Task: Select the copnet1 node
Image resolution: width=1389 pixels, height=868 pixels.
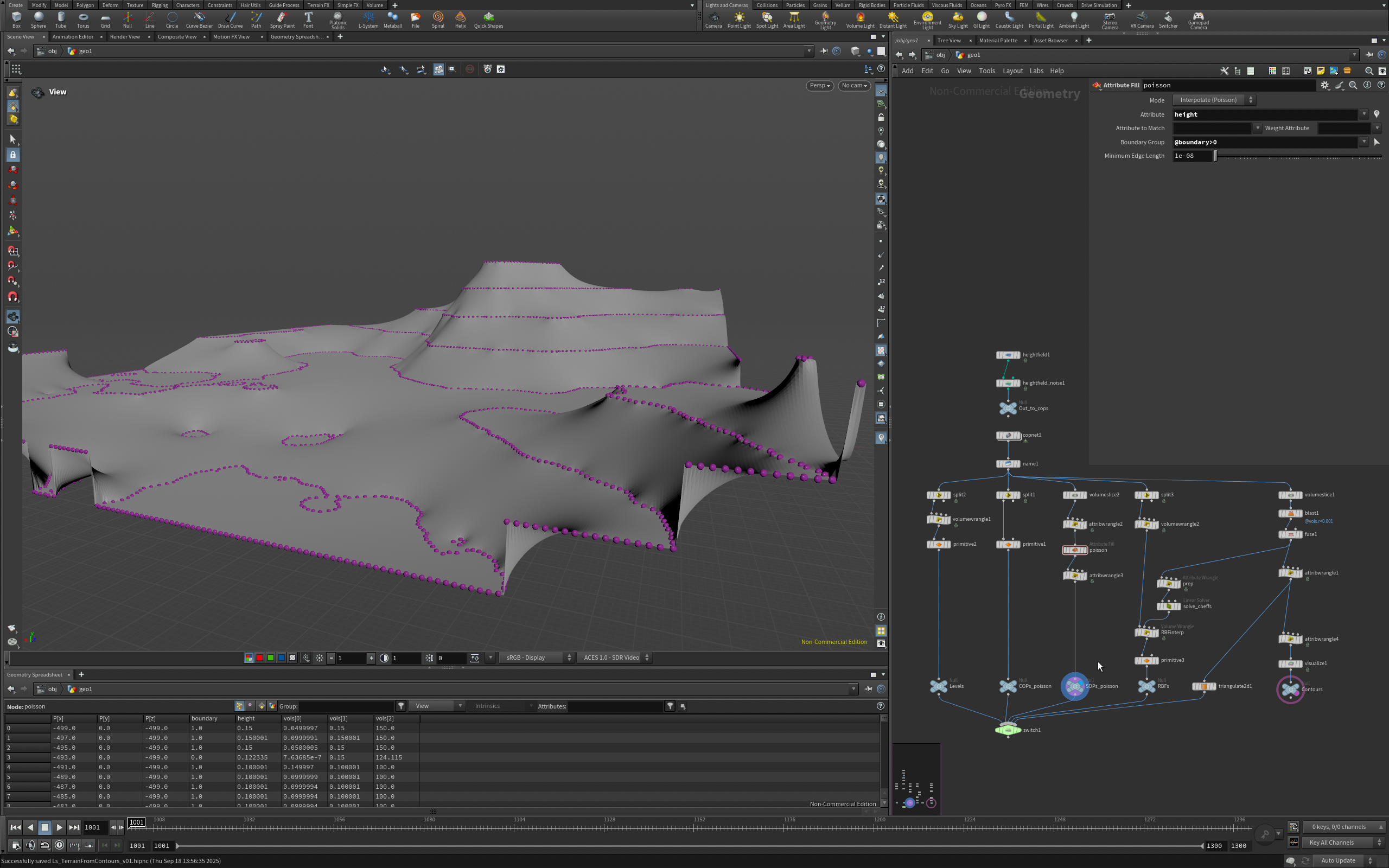Action: pyautogui.click(x=1008, y=436)
